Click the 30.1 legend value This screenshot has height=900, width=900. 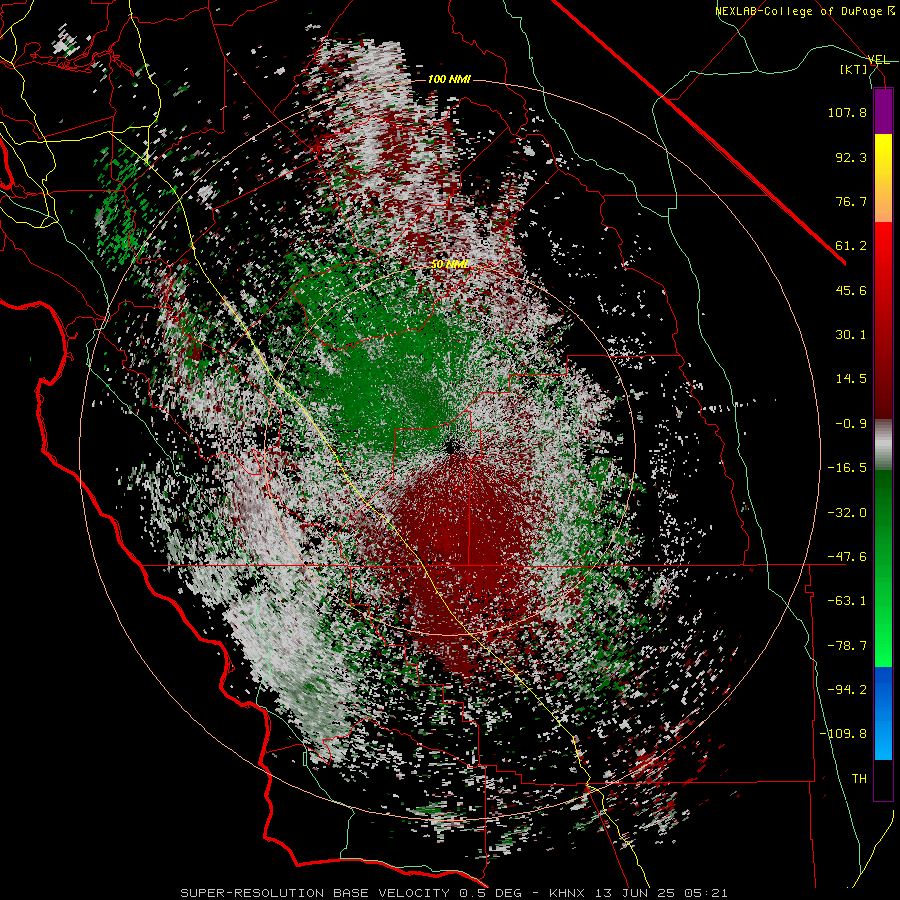click(851, 335)
